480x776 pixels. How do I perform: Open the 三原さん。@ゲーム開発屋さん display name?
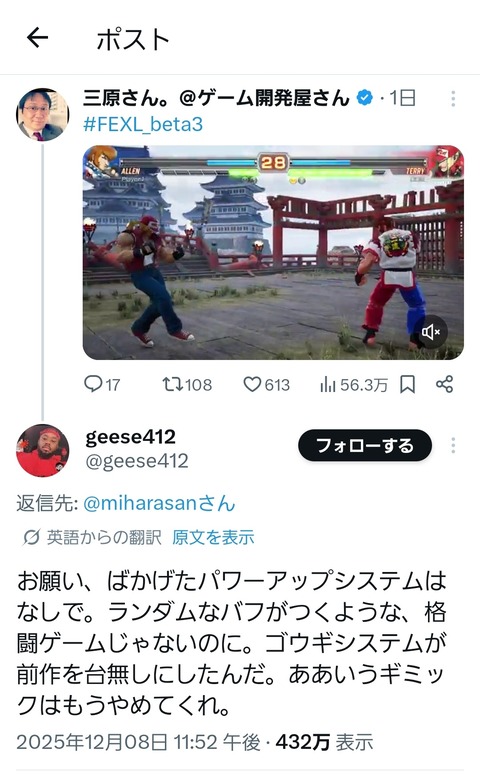pos(216,97)
